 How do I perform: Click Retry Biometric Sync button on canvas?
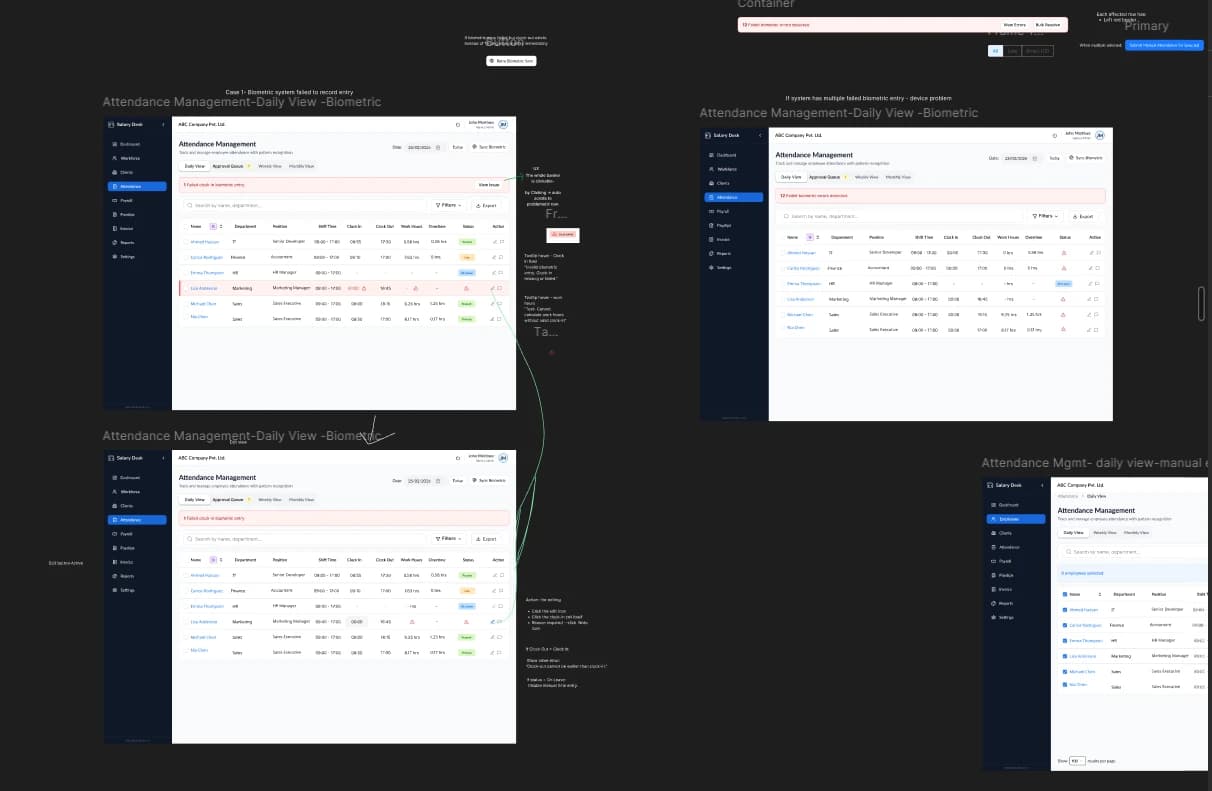click(x=511, y=61)
